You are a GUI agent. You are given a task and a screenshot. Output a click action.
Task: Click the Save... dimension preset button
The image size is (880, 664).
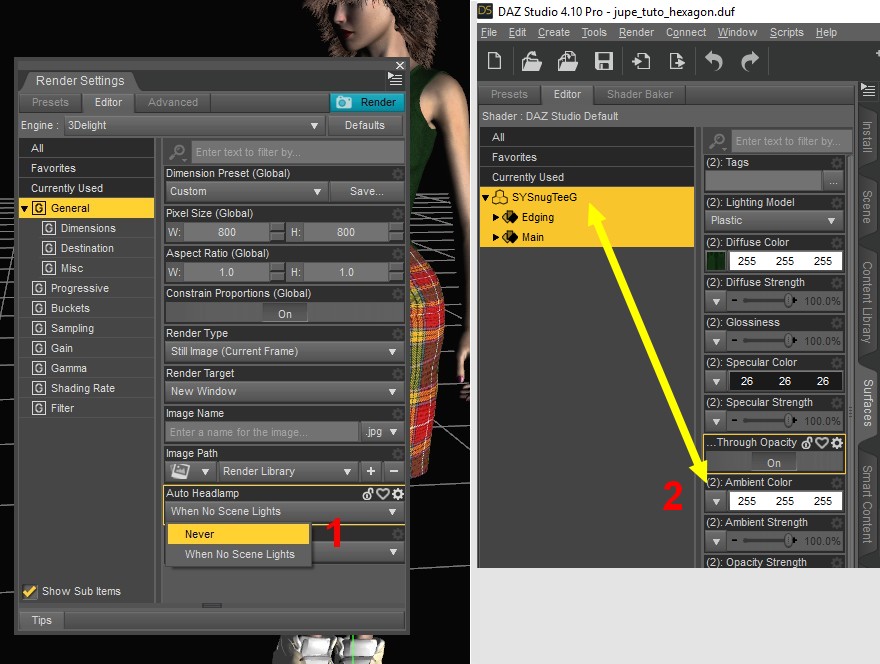click(366, 191)
